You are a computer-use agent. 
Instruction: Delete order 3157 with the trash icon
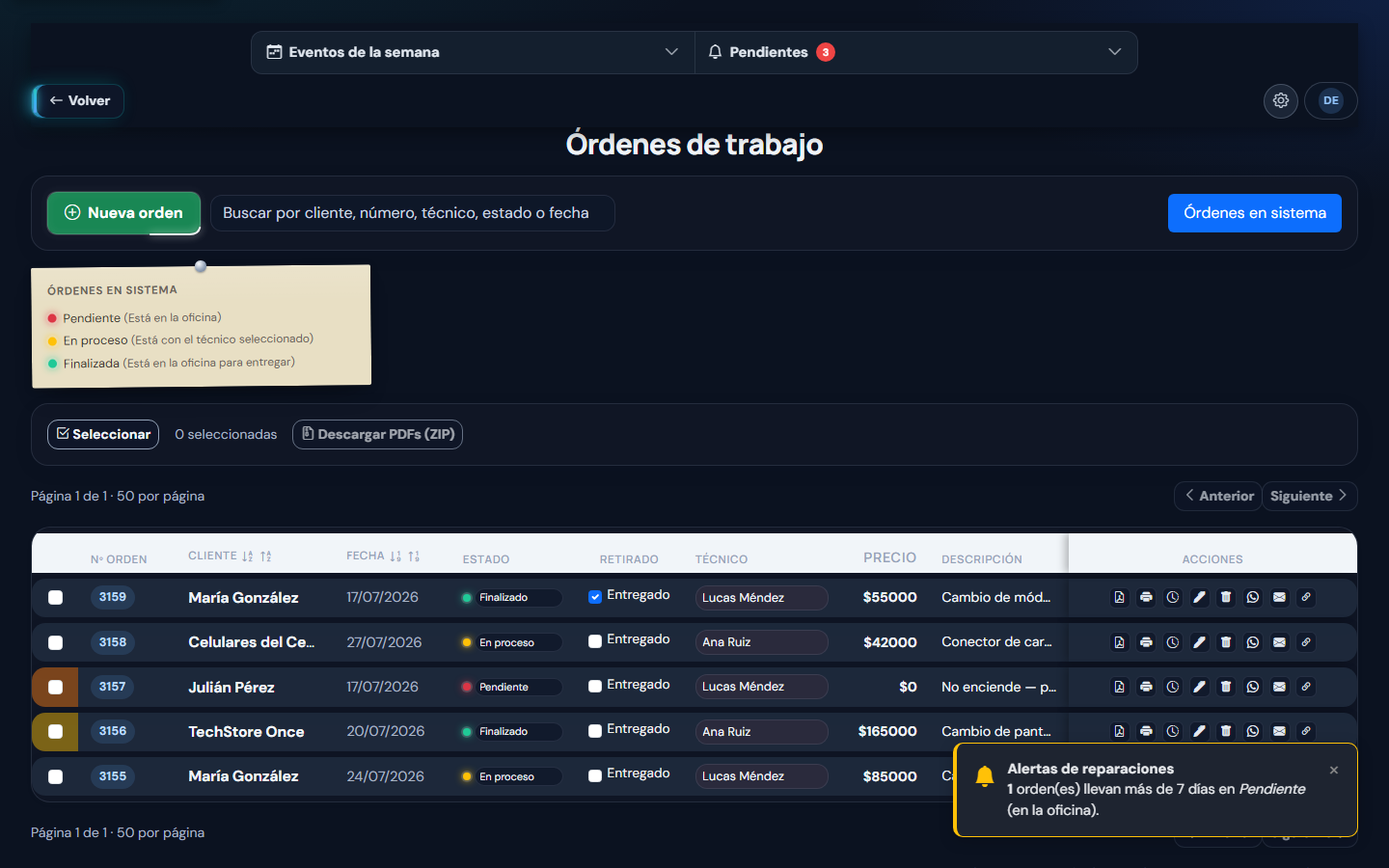[1226, 687]
